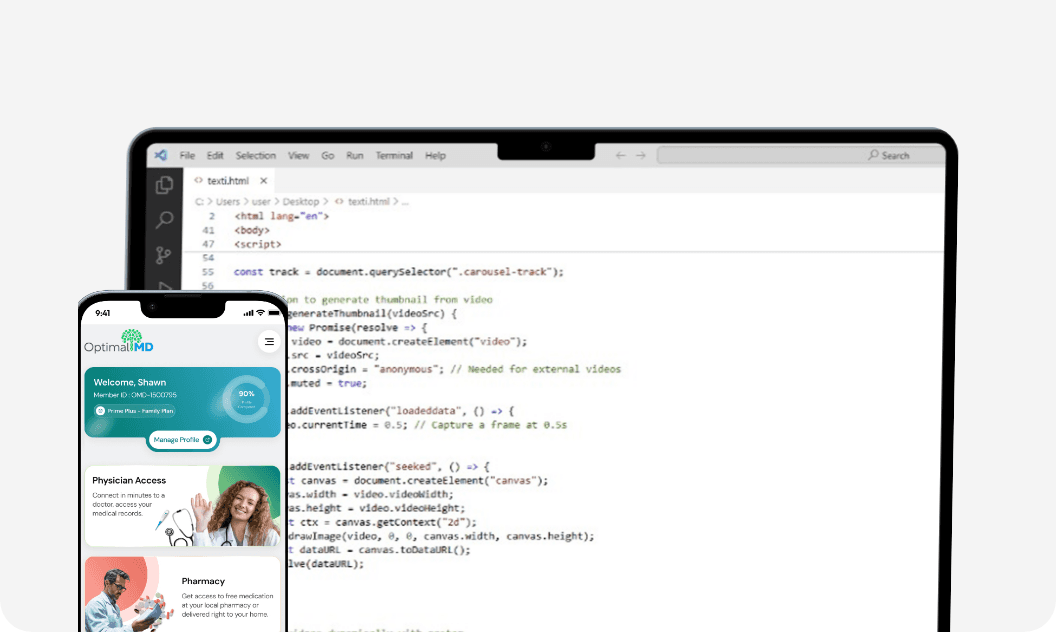Click the canvas.toDataURL() code line
This screenshot has height=632, width=1056.
(380, 550)
